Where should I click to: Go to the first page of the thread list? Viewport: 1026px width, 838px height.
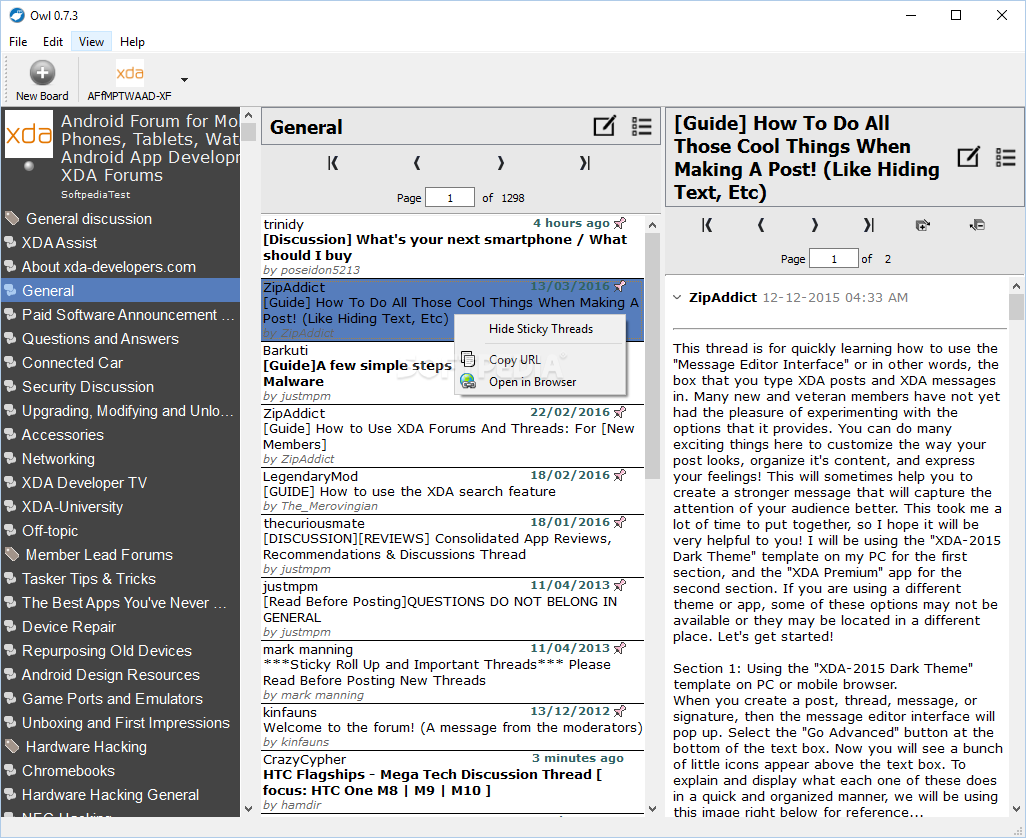(x=333, y=164)
